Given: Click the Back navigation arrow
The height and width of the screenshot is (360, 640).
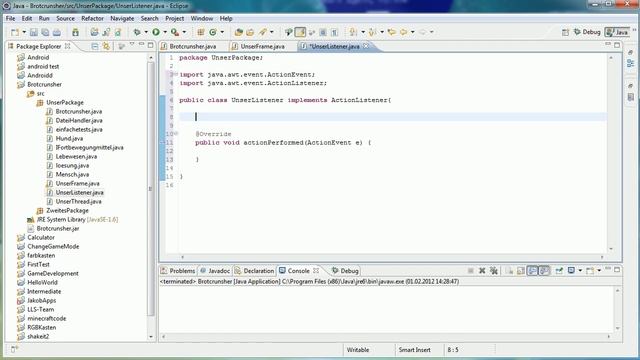Looking at the screenshot, I should (403, 32).
